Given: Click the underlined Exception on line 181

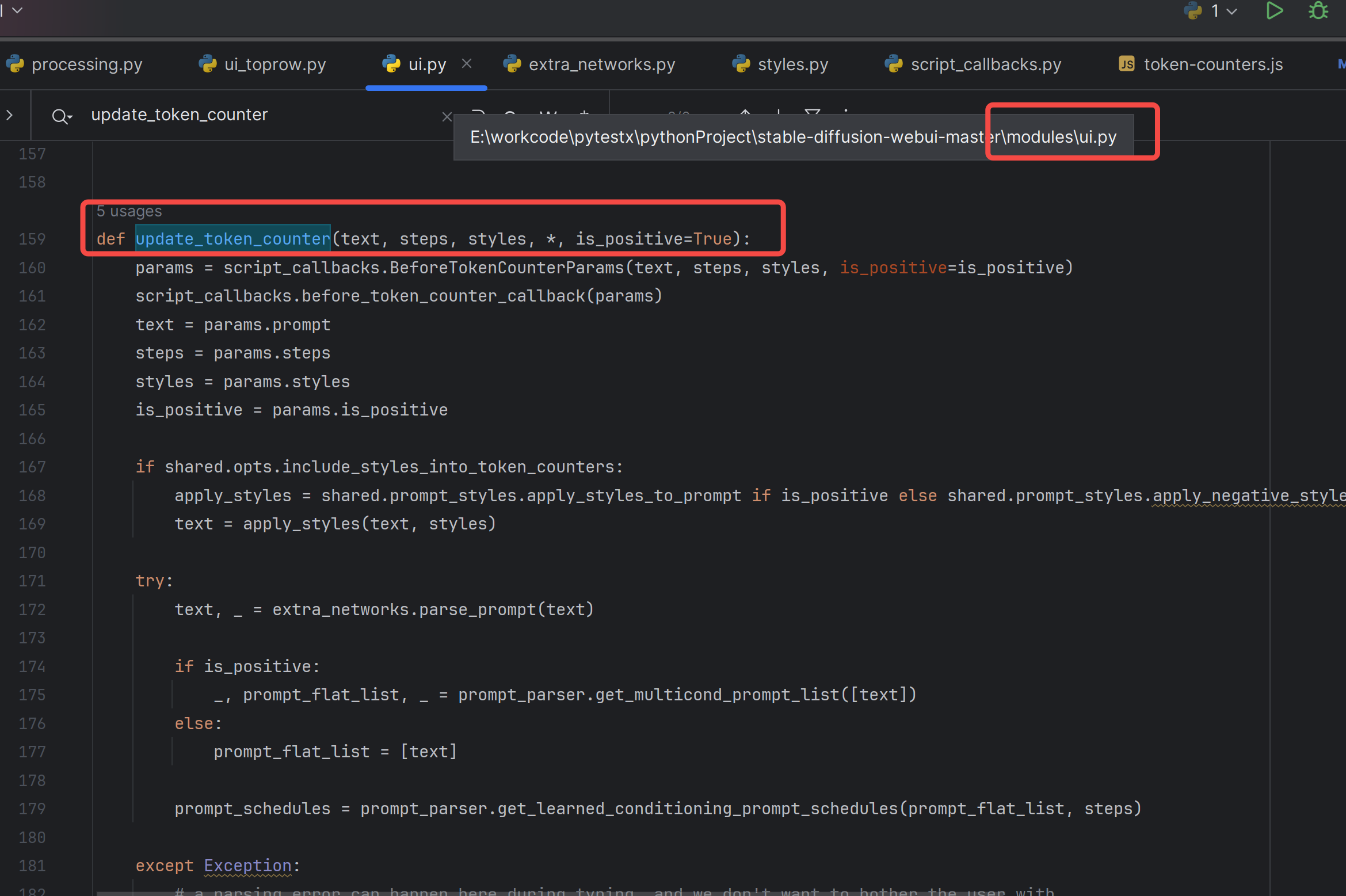Looking at the screenshot, I should [x=247, y=866].
